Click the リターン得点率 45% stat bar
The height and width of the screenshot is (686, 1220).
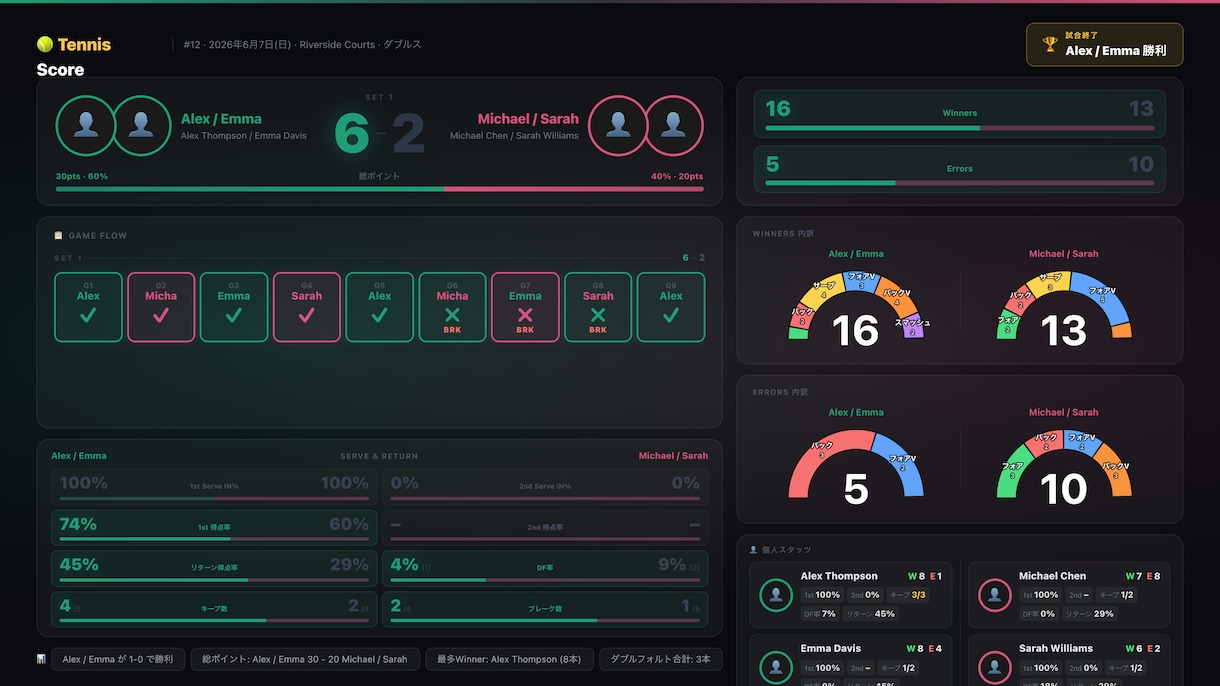coord(215,568)
